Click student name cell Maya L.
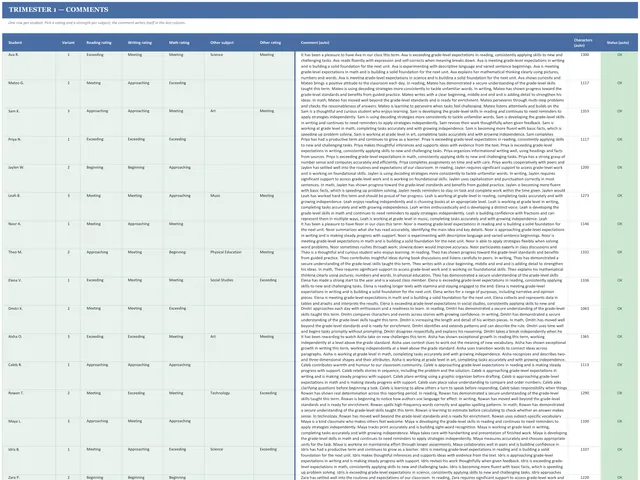The width and height of the screenshot is (640, 480). coord(29,432)
